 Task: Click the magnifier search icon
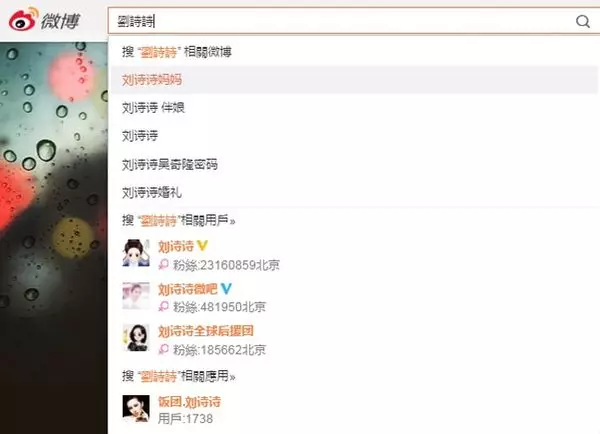582,21
